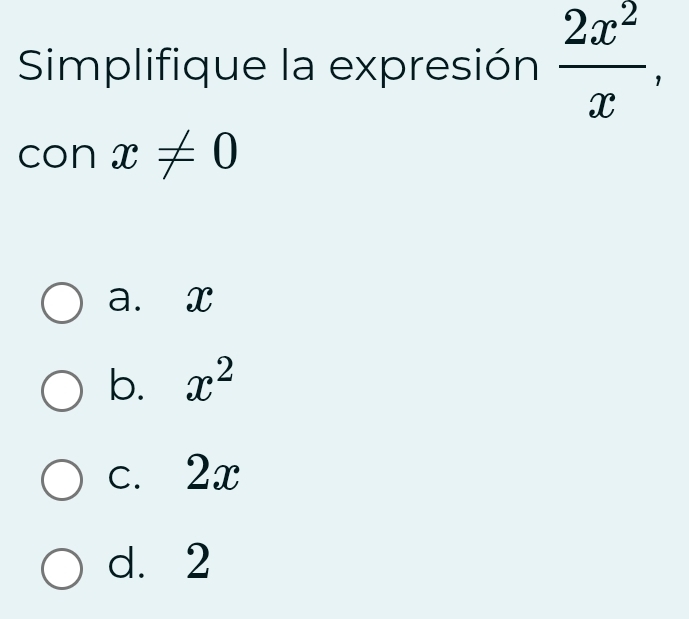Mark the radio button for option d
Viewport: 689px width, 619px height.
tap(62, 568)
